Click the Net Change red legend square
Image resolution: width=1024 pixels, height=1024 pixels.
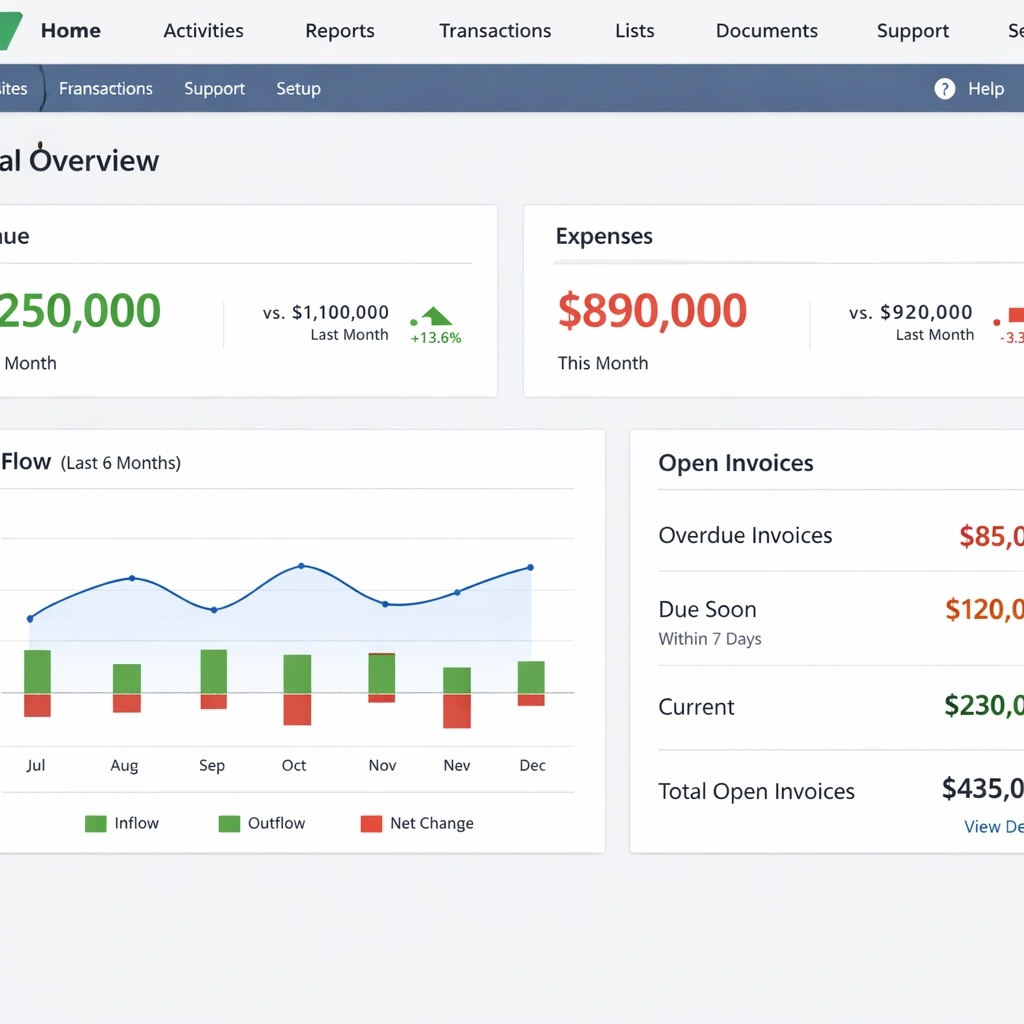pyautogui.click(x=371, y=824)
